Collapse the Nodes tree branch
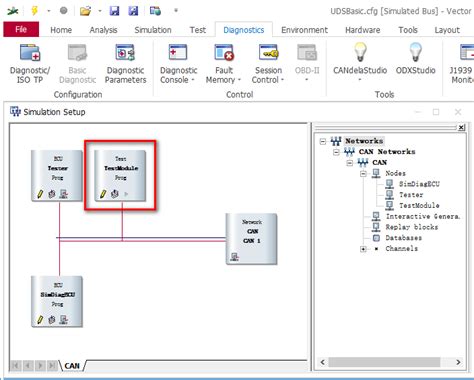474x380 pixels. pos(363,174)
